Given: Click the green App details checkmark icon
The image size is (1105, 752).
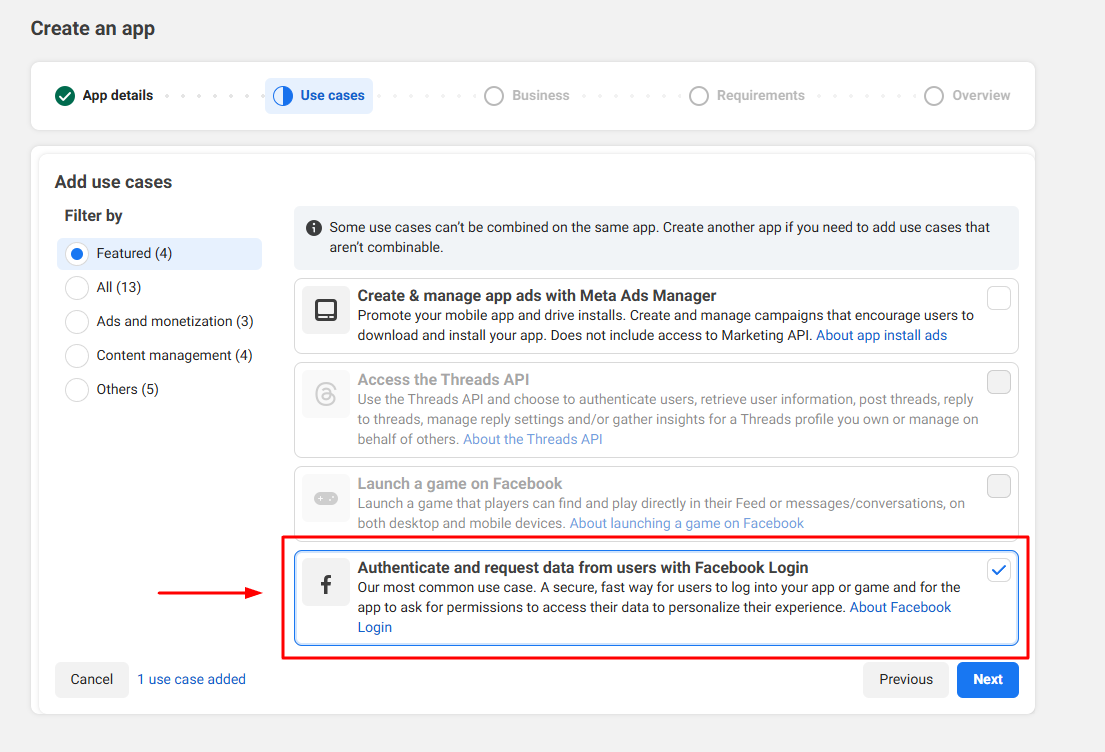Looking at the screenshot, I should click(65, 96).
